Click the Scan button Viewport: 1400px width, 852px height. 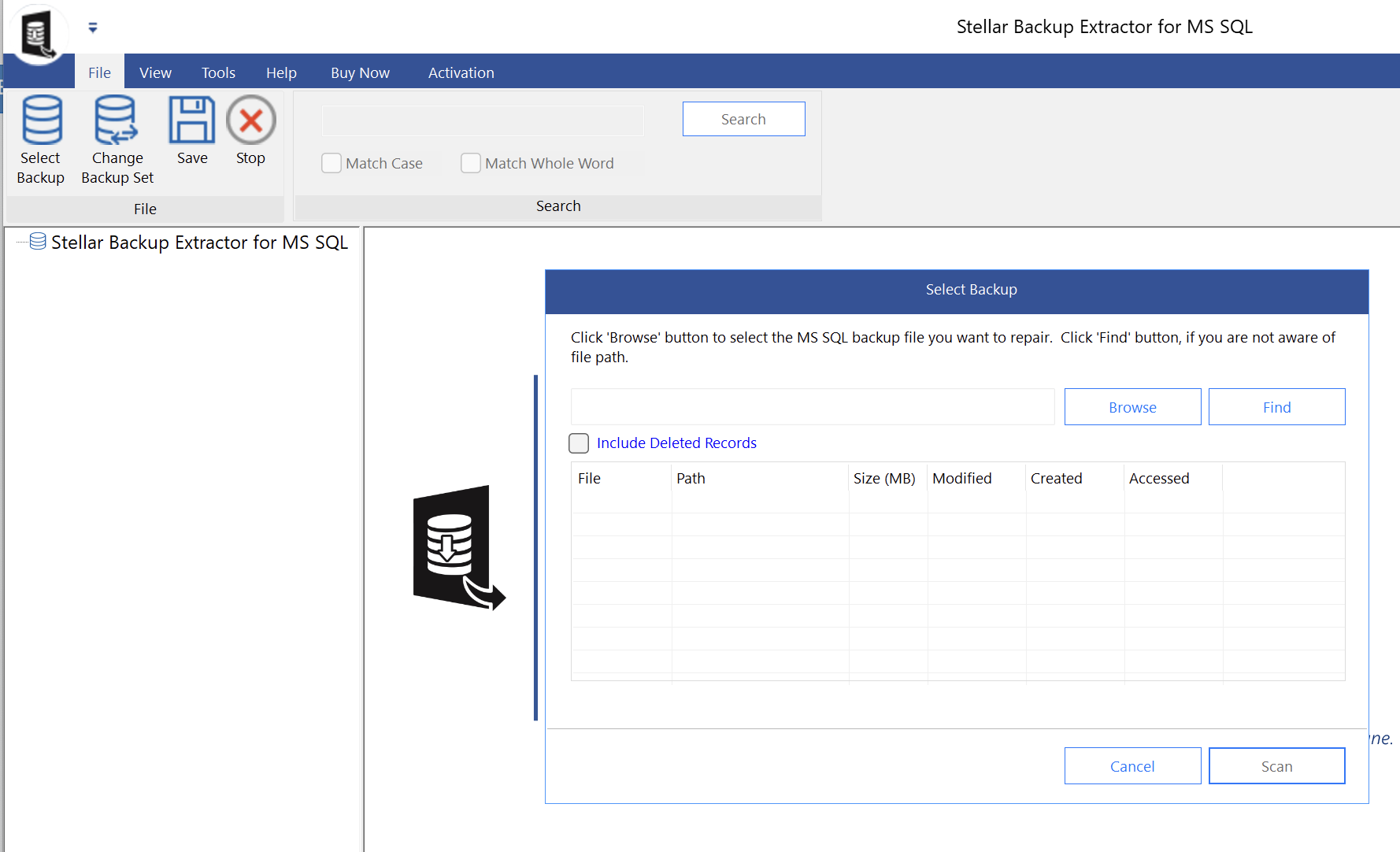[x=1276, y=766]
